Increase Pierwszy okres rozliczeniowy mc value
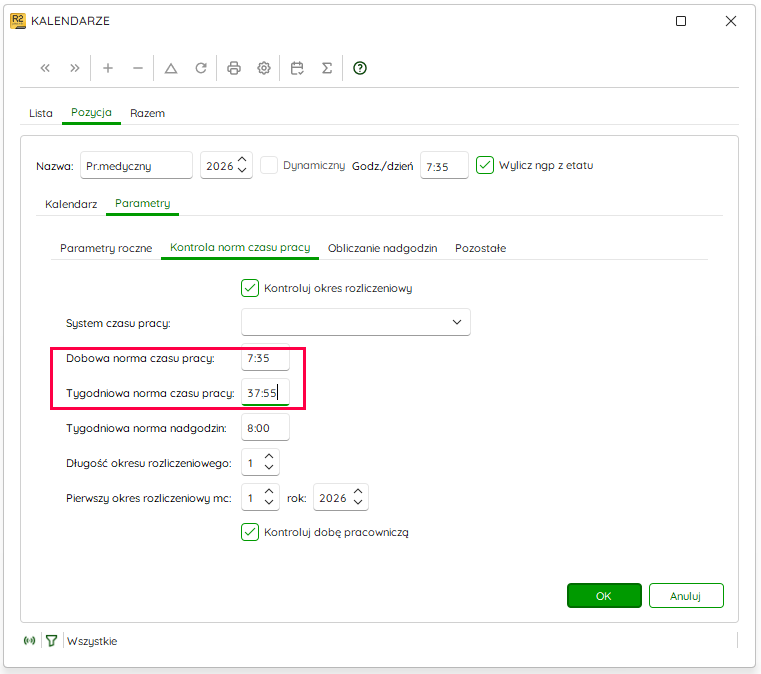The height and width of the screenshot is (674, 761). 269,492
